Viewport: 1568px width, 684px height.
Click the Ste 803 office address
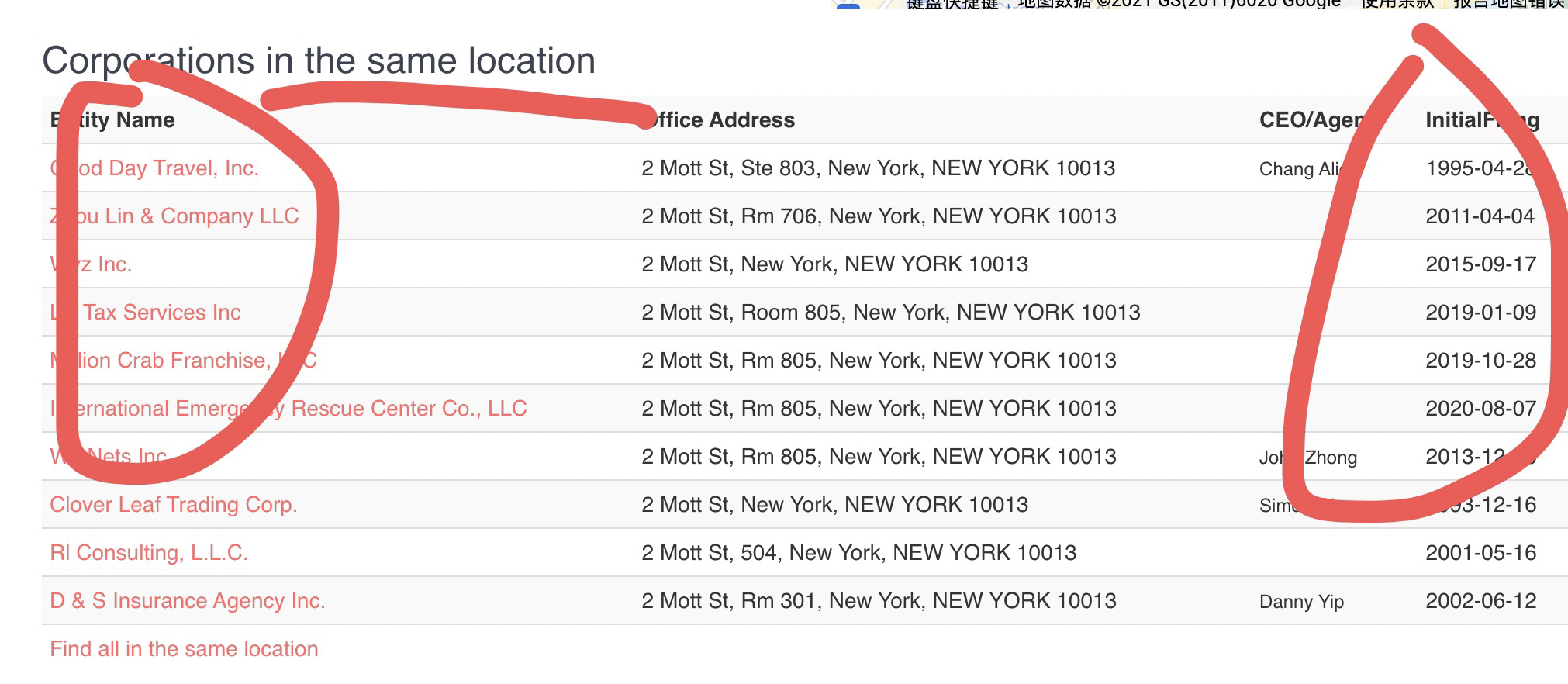879,168
